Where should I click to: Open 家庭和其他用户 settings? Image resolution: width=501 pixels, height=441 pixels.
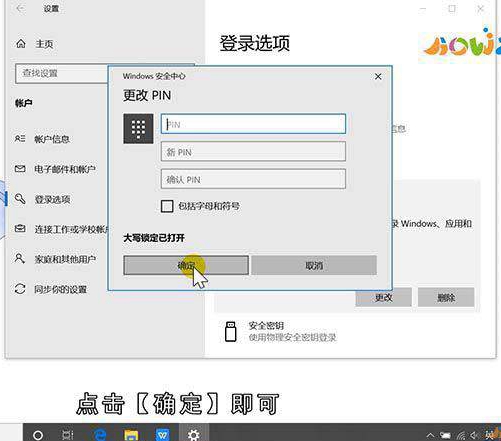(65, 259)
